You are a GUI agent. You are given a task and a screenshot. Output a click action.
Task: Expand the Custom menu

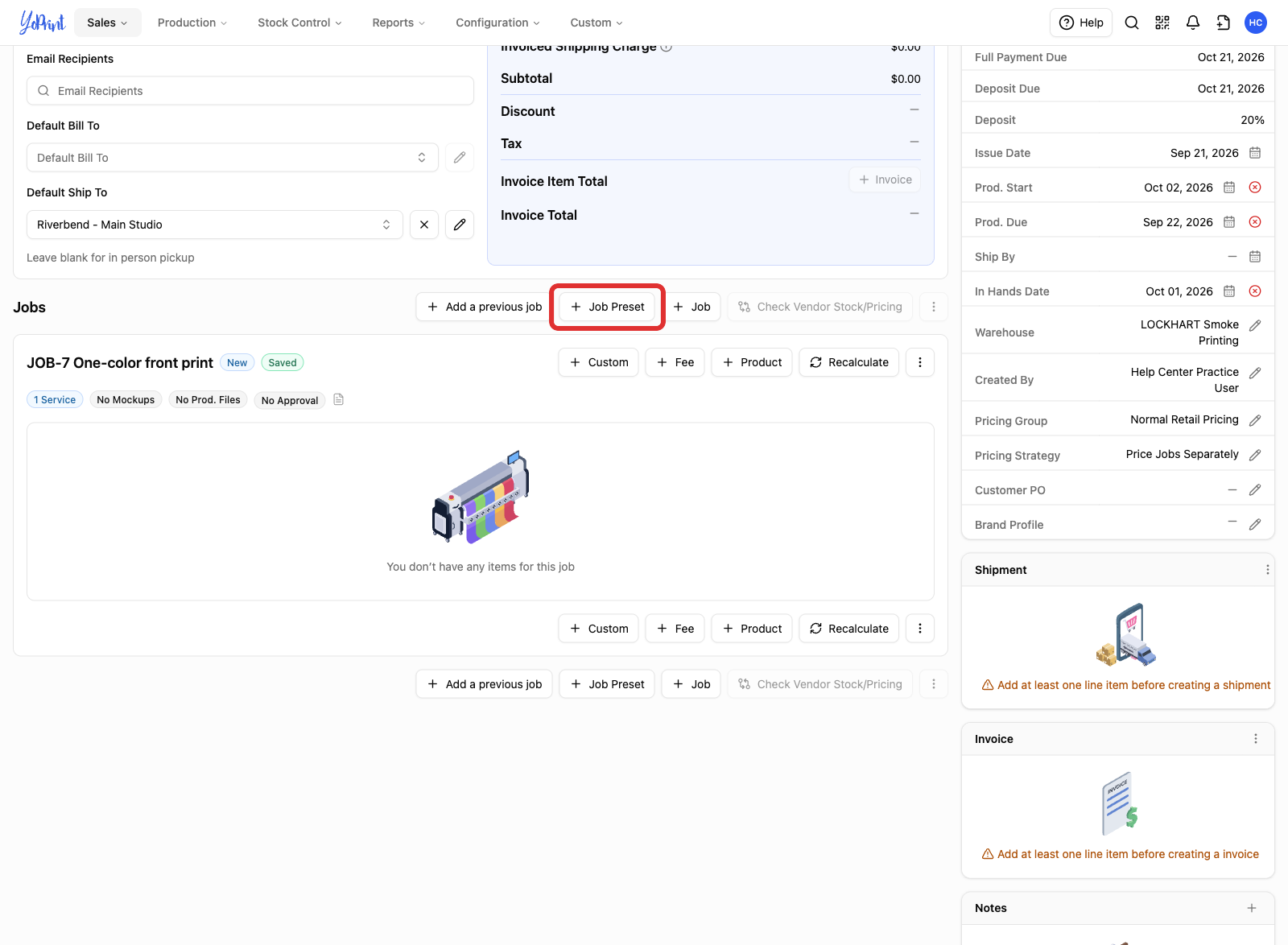(597, 23)
